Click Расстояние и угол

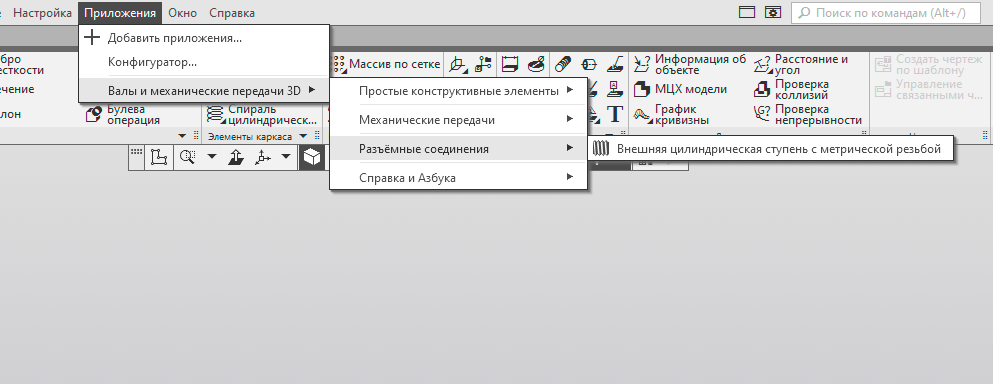pos(801,64)
